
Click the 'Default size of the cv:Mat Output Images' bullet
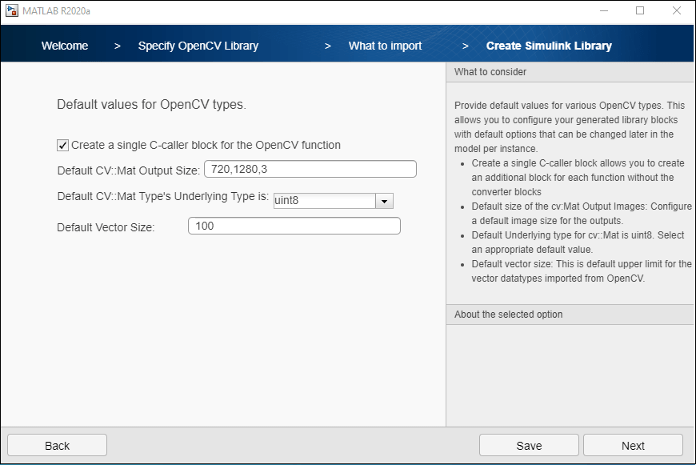(581, 213)
